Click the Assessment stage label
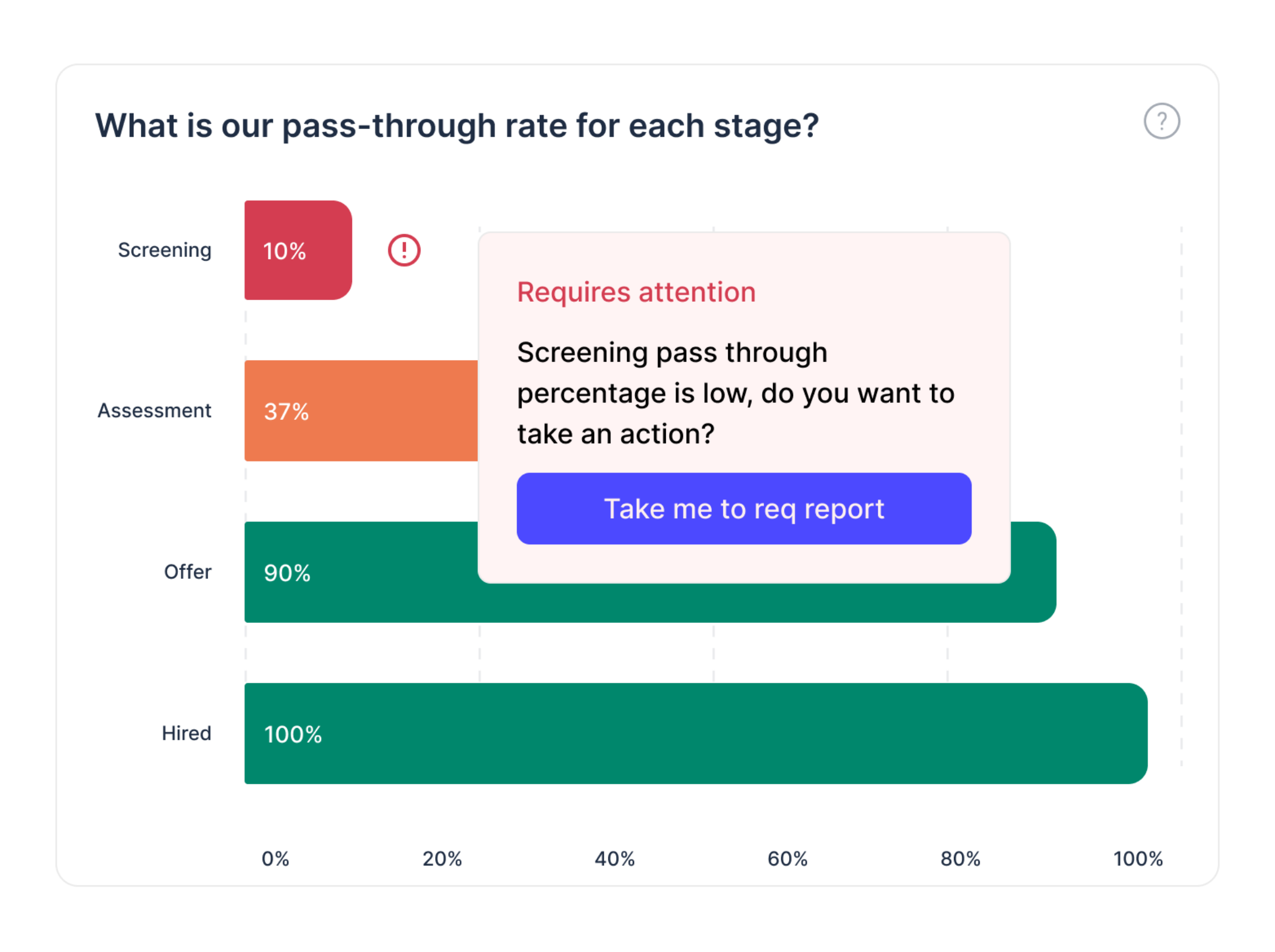 click(154, 411)
